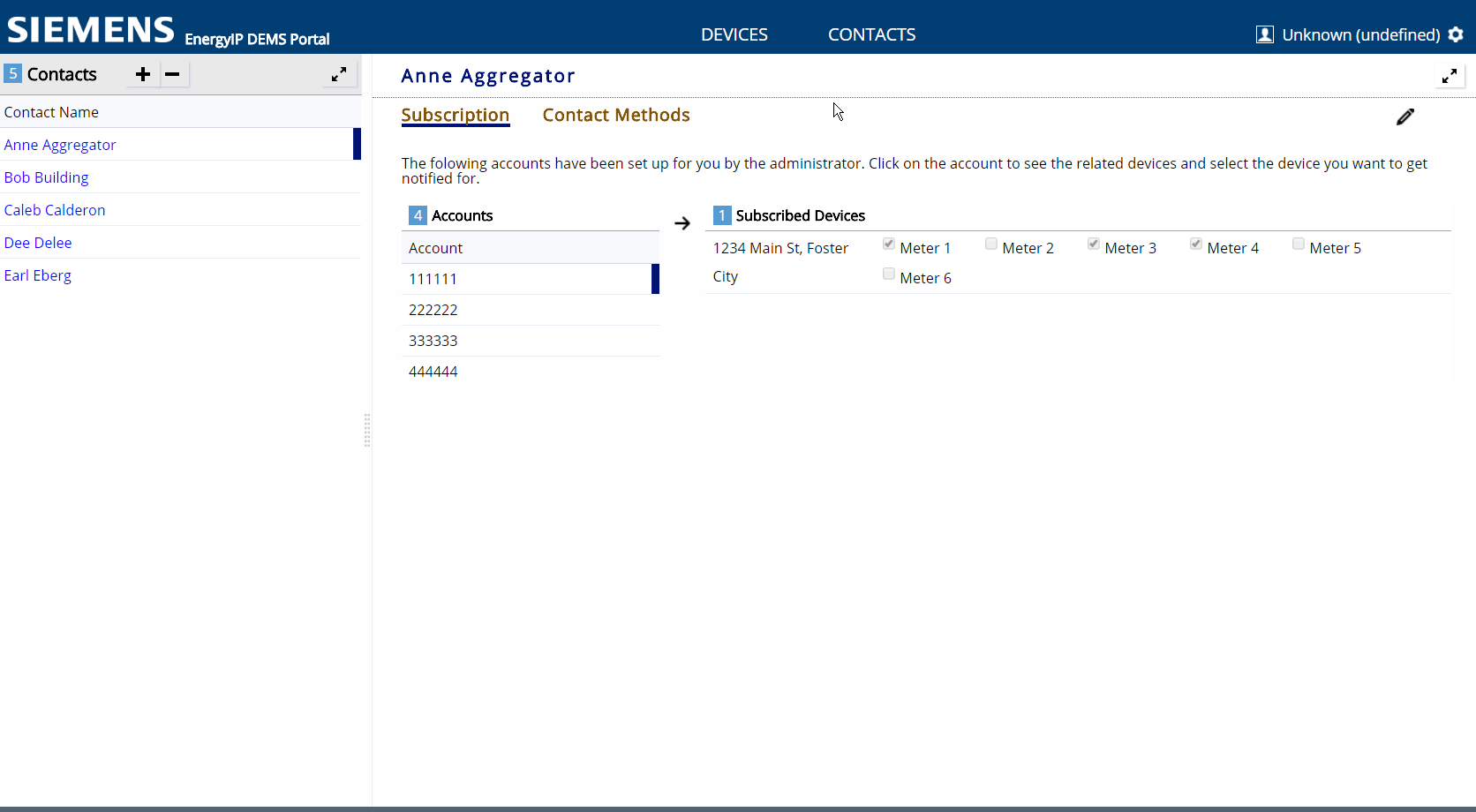The width and height of the screenshot is (1476, 812).
Task: Toggle the Meter 2 checkbox
Action: click(x=991, y=244)
